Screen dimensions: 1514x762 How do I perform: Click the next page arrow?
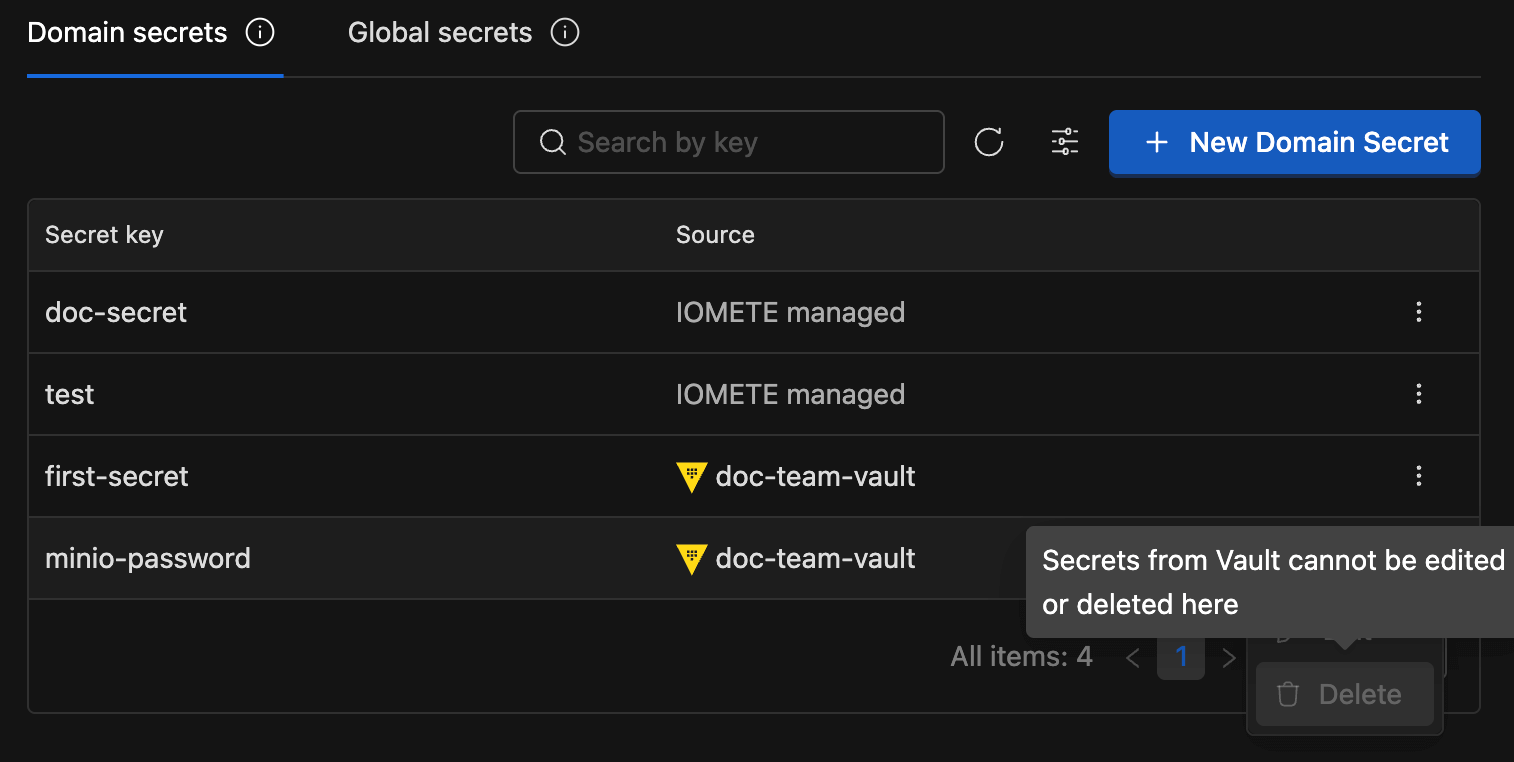[x=1229, y=657]
